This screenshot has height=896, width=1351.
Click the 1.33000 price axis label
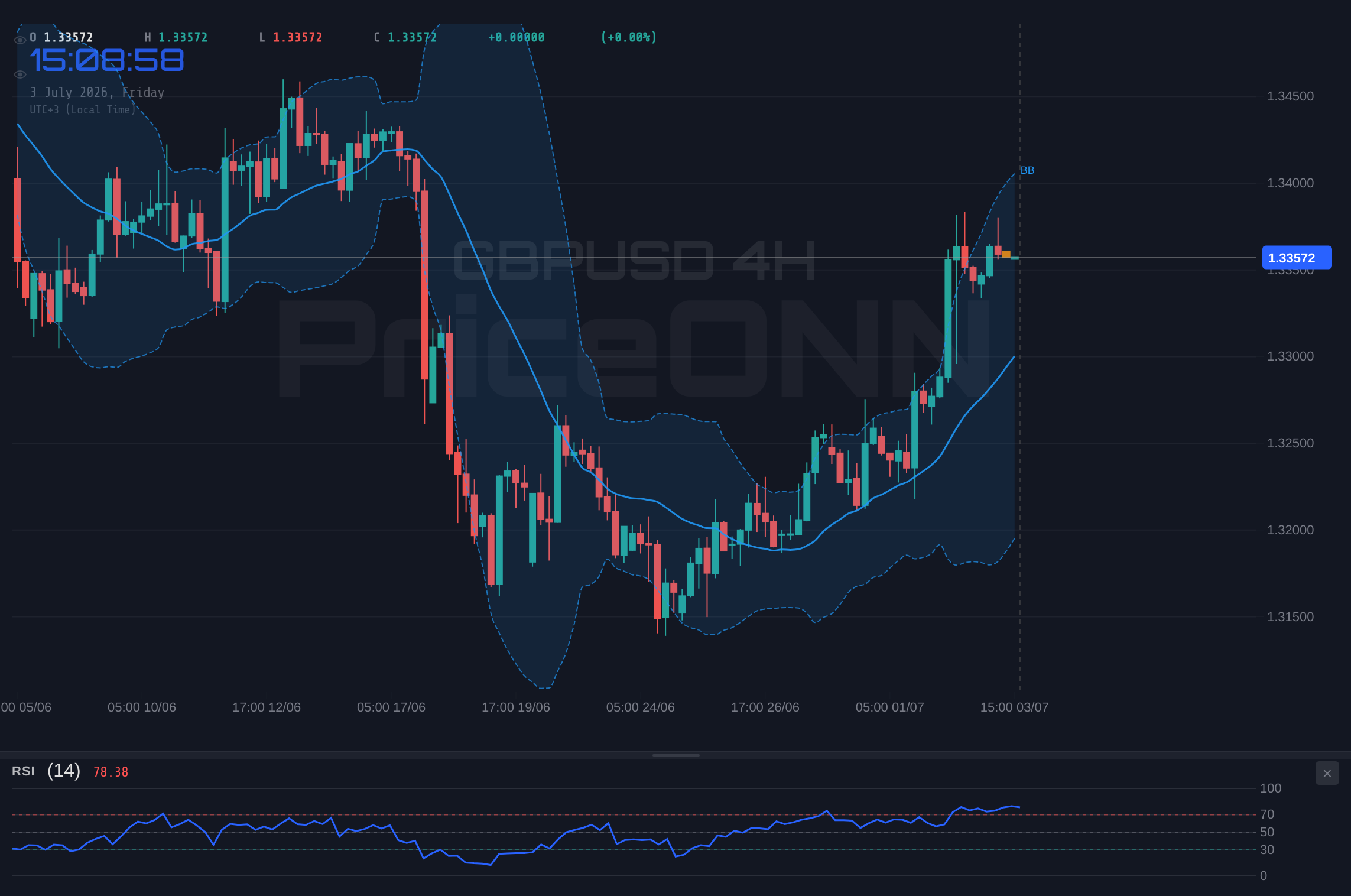(1290, 356)
